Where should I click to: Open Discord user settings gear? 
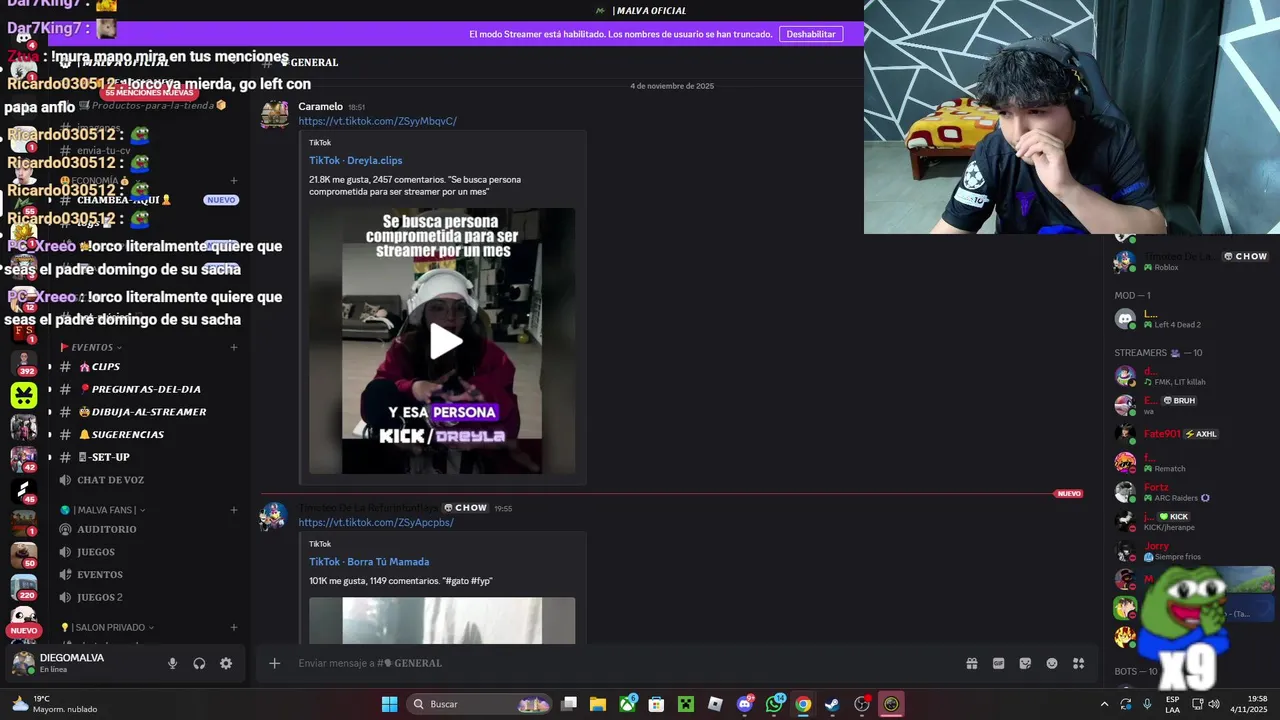[x=226, y=663]
